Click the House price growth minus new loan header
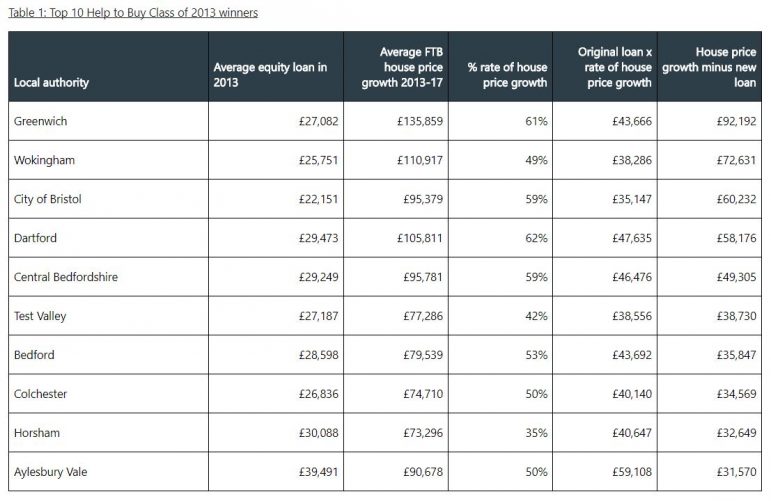771x501 pixels. point(710,66)
